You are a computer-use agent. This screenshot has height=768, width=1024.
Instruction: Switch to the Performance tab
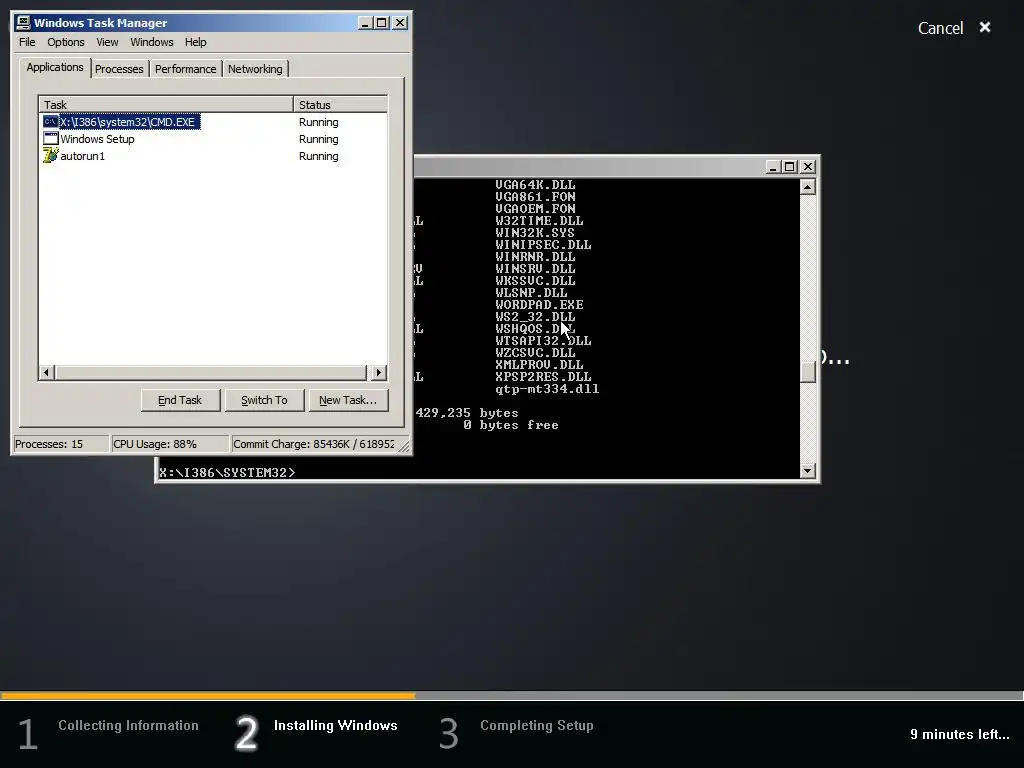pos(185,69)
